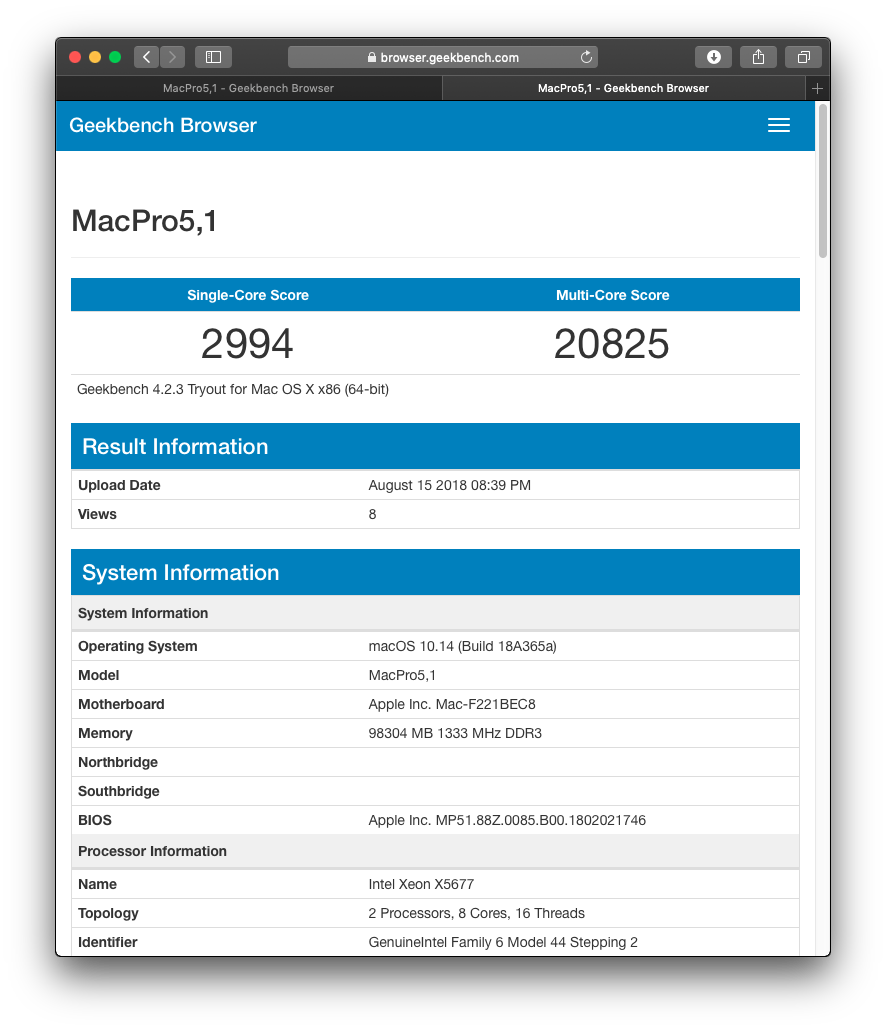Click the Safari forward arrow button
The image size is (886, 1030).
click(x=172, y=57)
